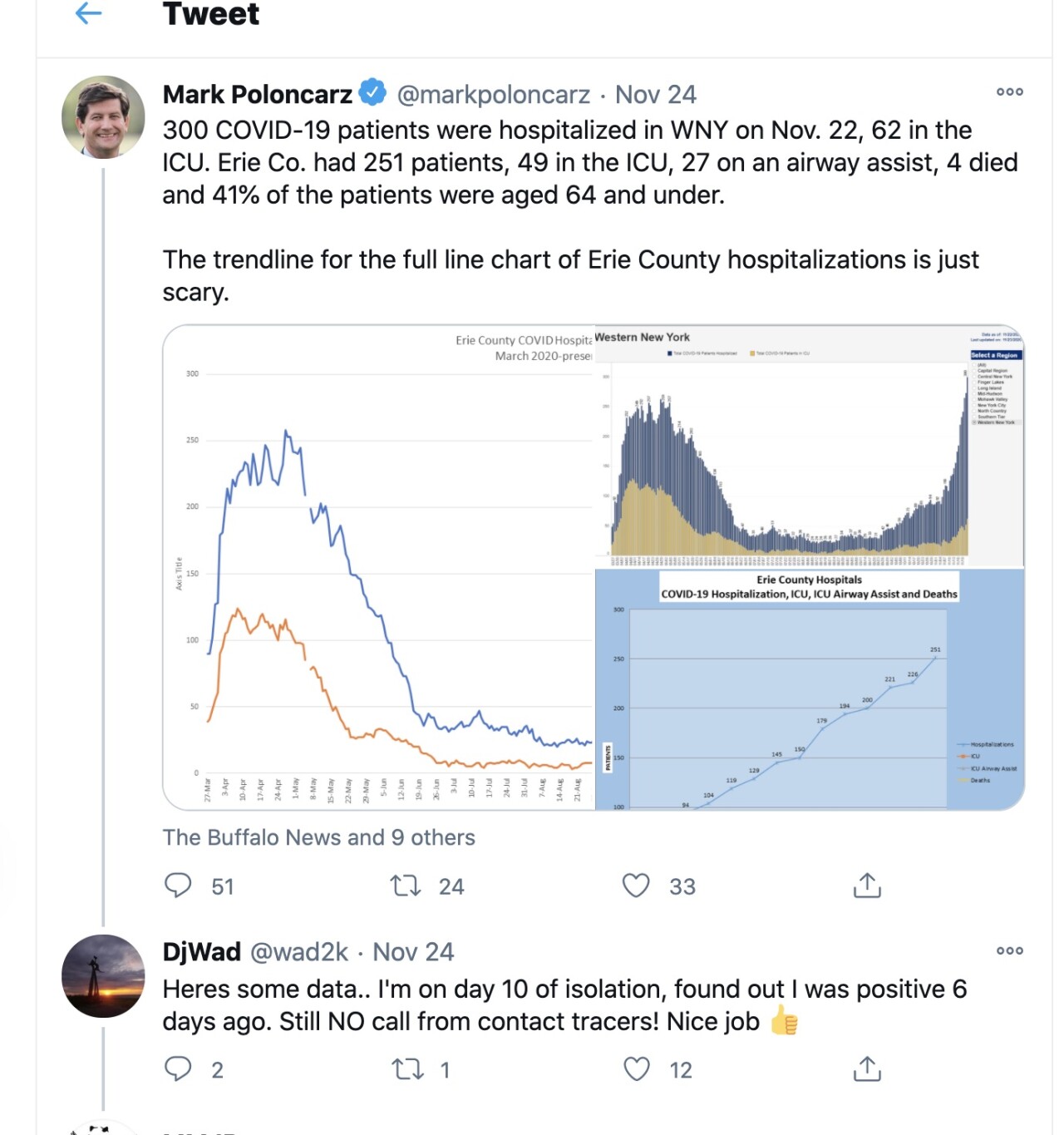
Task: Like the tweet with 33 likes
Action: click(636, 886)
